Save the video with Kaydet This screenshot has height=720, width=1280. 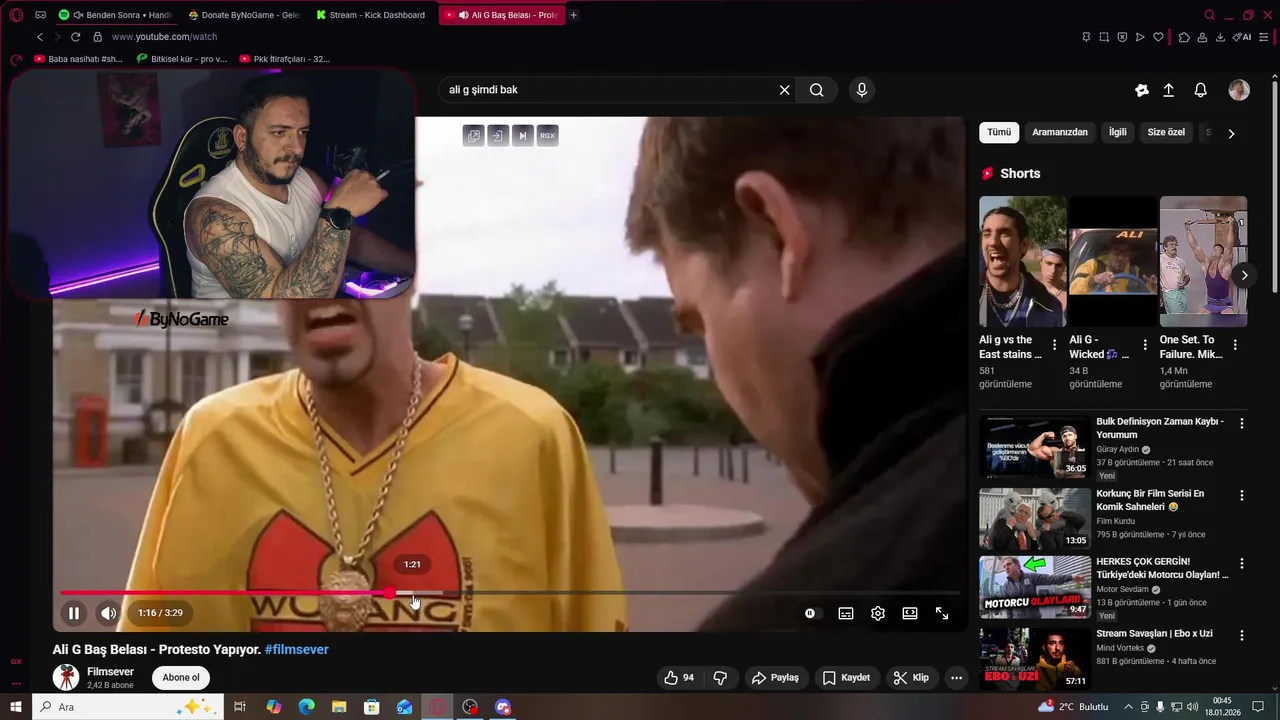pyautogui.click(x=846, y=678)
